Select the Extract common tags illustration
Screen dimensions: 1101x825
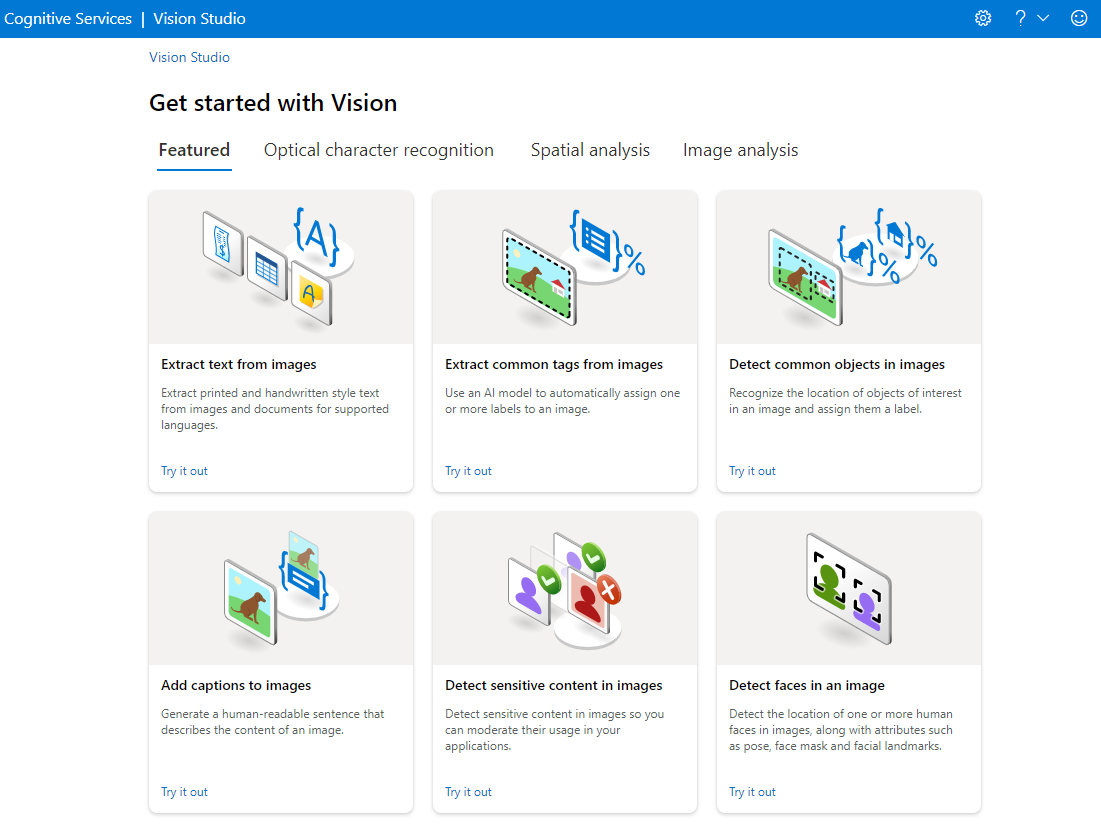(565, 267)
